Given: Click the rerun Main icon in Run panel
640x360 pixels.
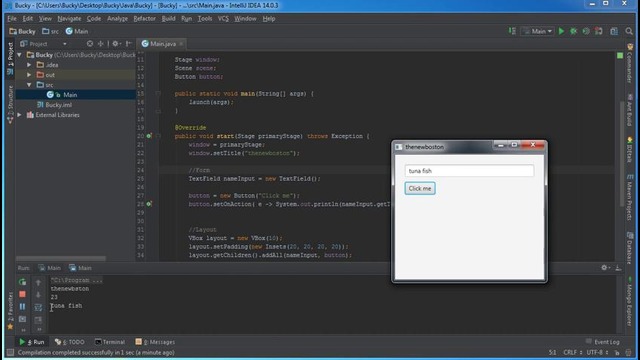Looking at the screenshot, I should 22,282.
